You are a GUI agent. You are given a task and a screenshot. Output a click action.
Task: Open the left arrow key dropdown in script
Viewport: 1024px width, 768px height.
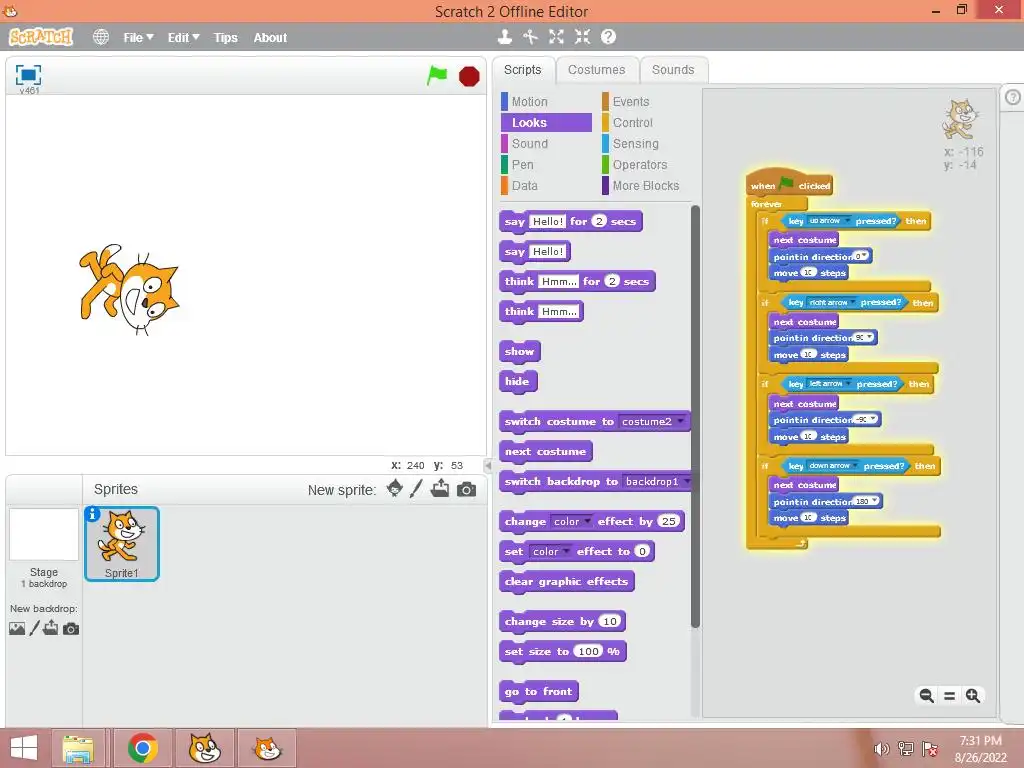(829, 384)
